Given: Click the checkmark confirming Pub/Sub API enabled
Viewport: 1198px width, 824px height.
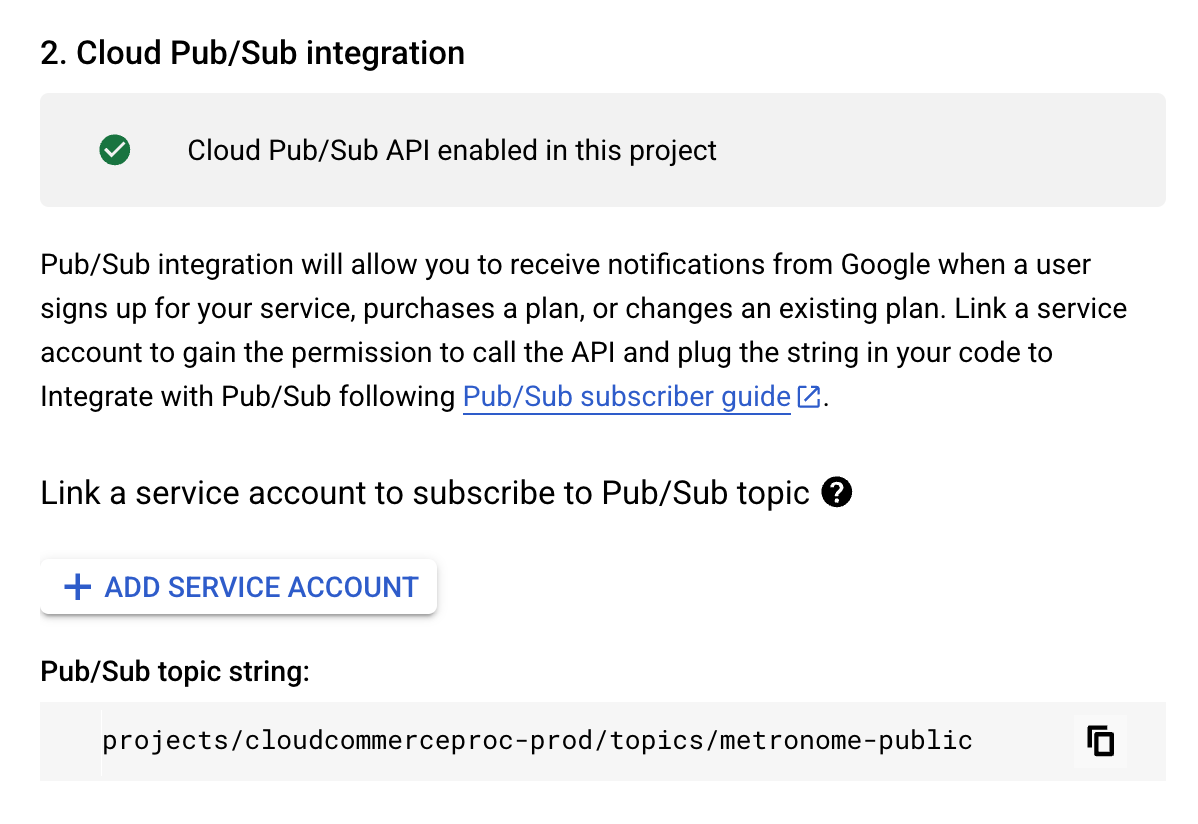Looking at the screenshot, I should pyautogui.click(x=114, y=149).
